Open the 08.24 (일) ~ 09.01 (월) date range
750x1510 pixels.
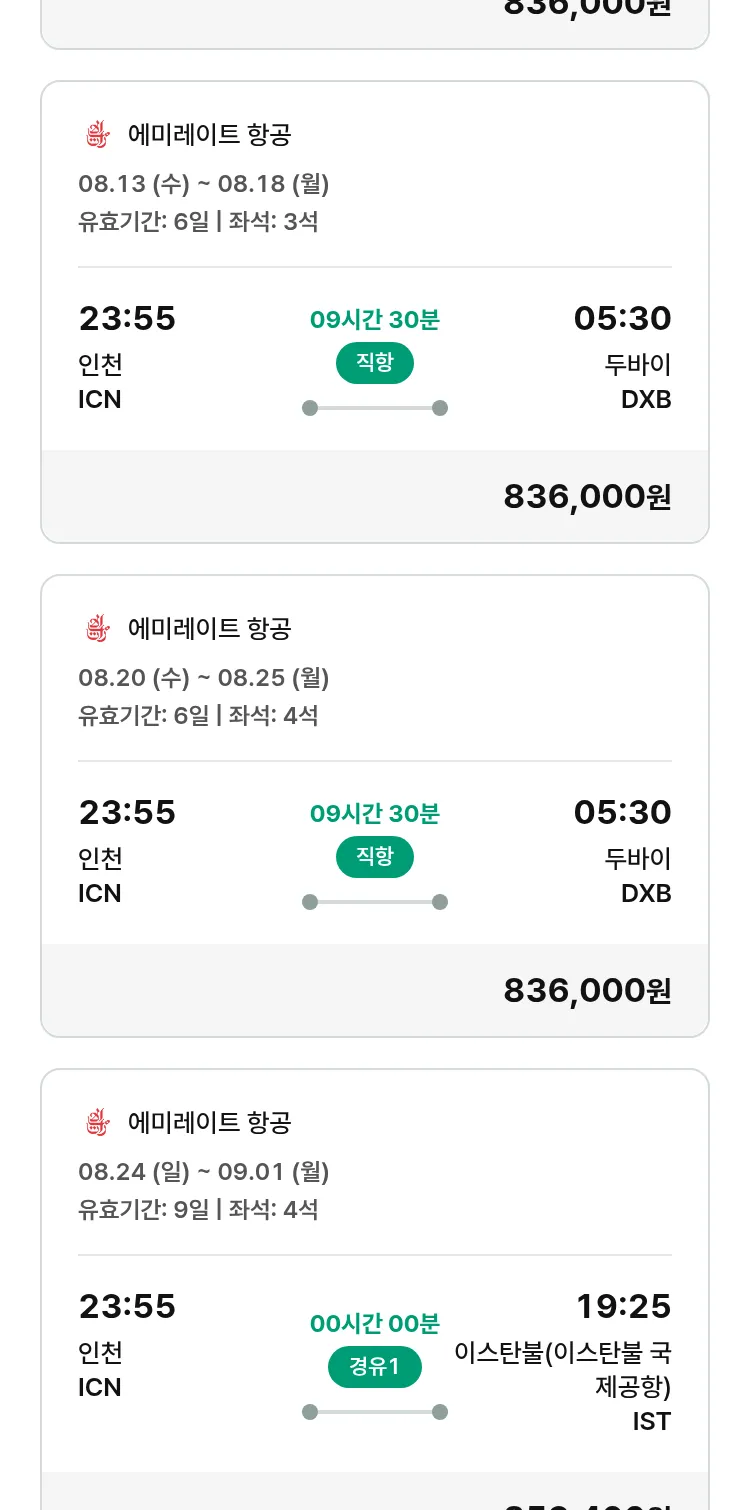click(x=204, y=1172)
